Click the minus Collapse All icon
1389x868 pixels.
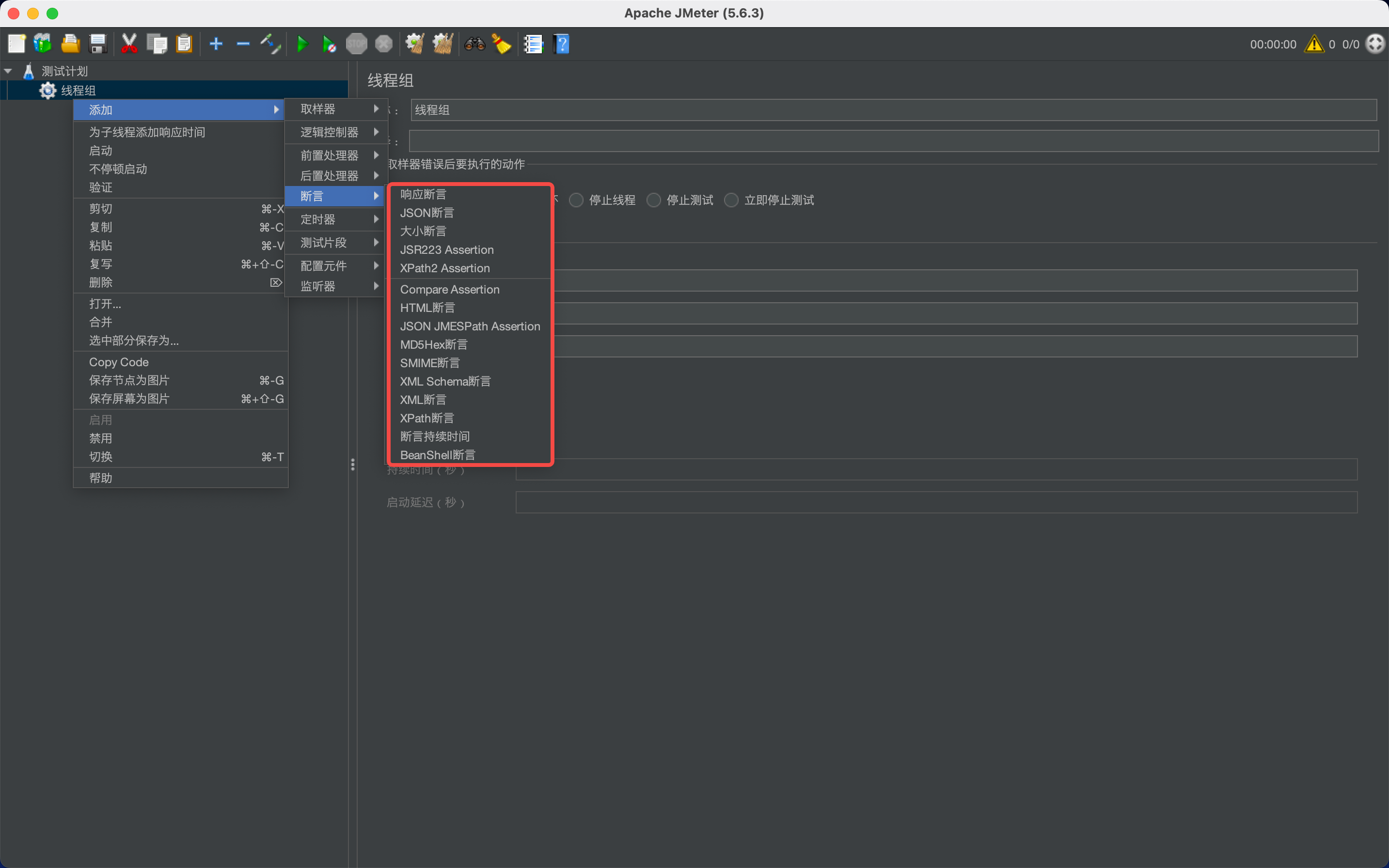[x=243, y=44]
